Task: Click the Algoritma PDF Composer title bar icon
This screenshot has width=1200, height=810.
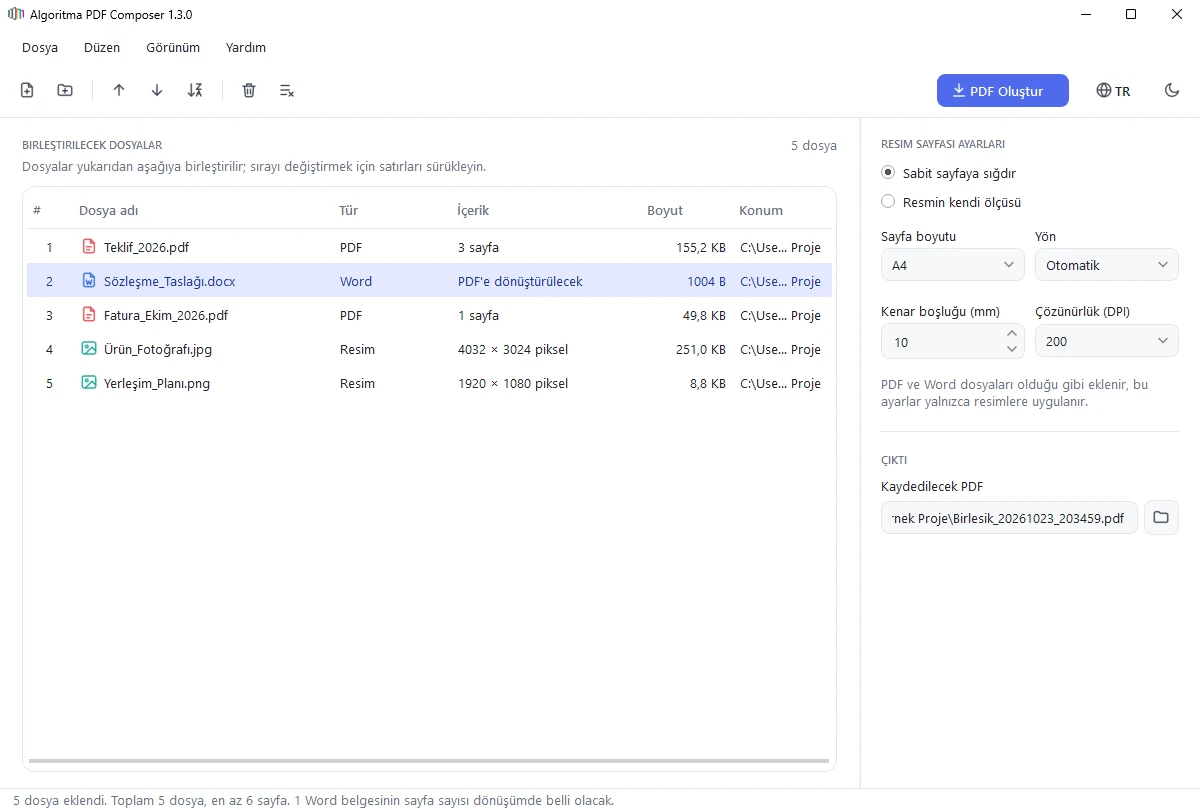Action: pos(15,15)
